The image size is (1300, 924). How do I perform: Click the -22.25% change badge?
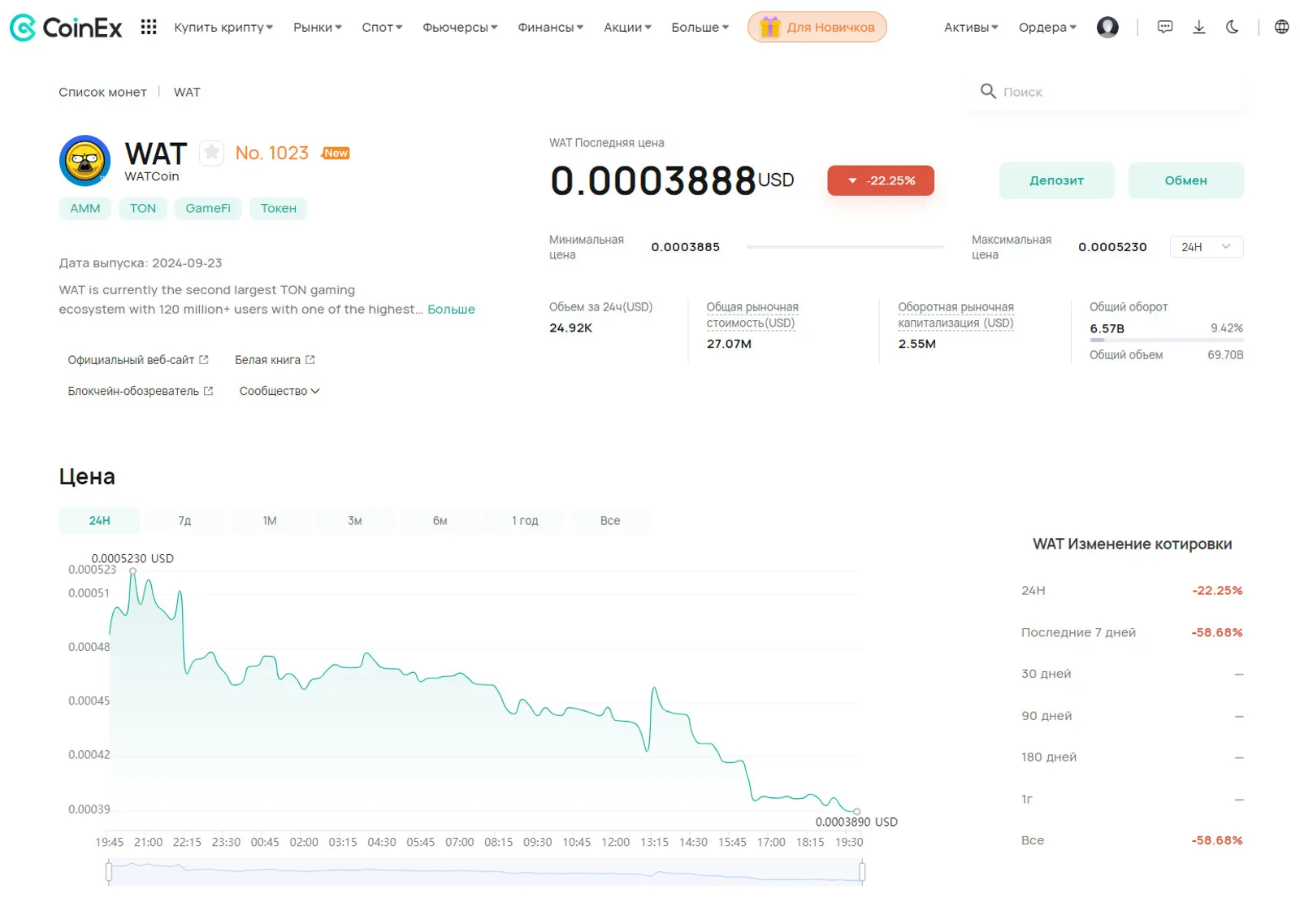(x=881, y=180)
